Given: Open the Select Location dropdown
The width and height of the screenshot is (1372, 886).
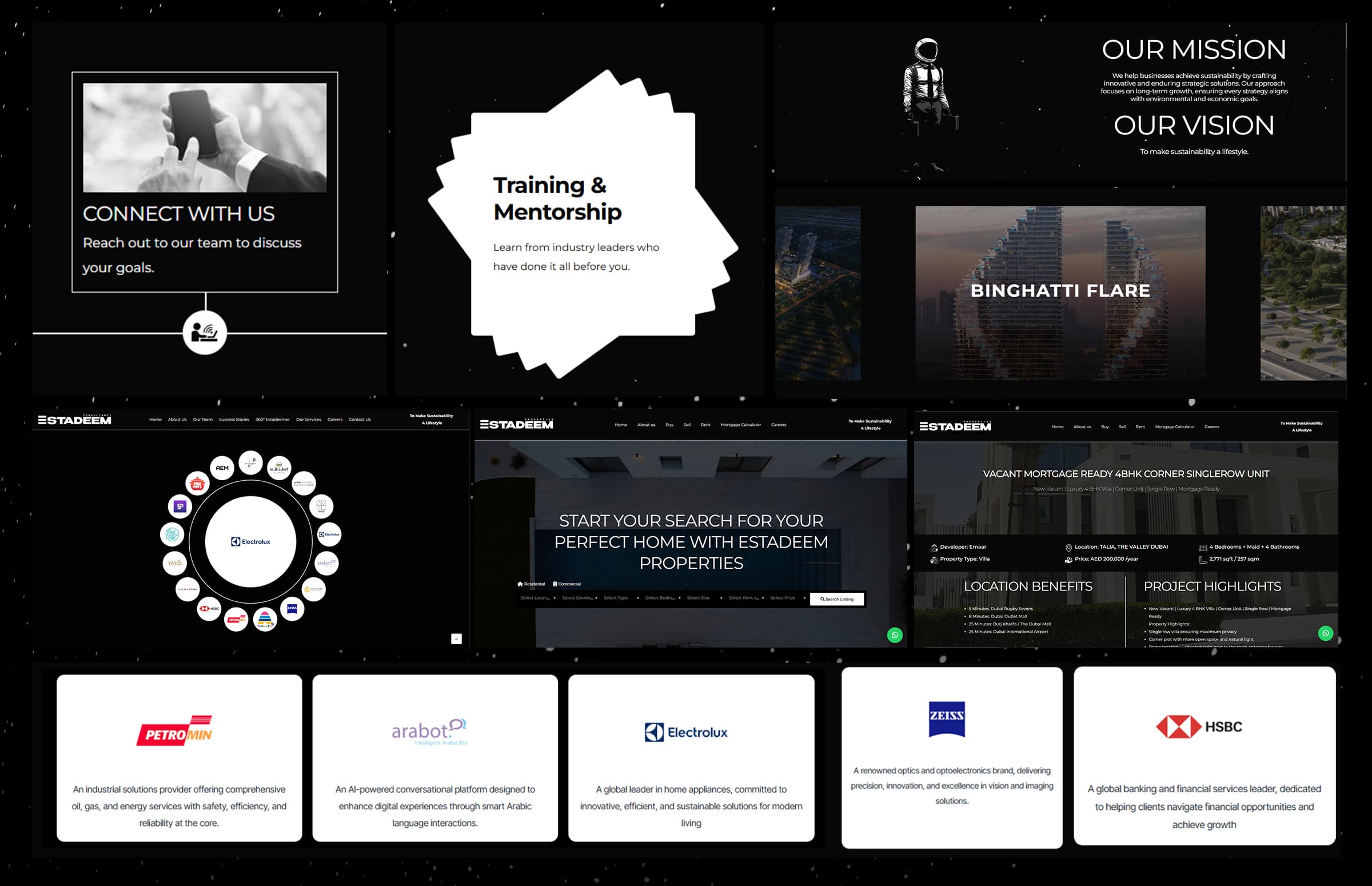Looking at the screenshot, I should [x=537, y=598].
